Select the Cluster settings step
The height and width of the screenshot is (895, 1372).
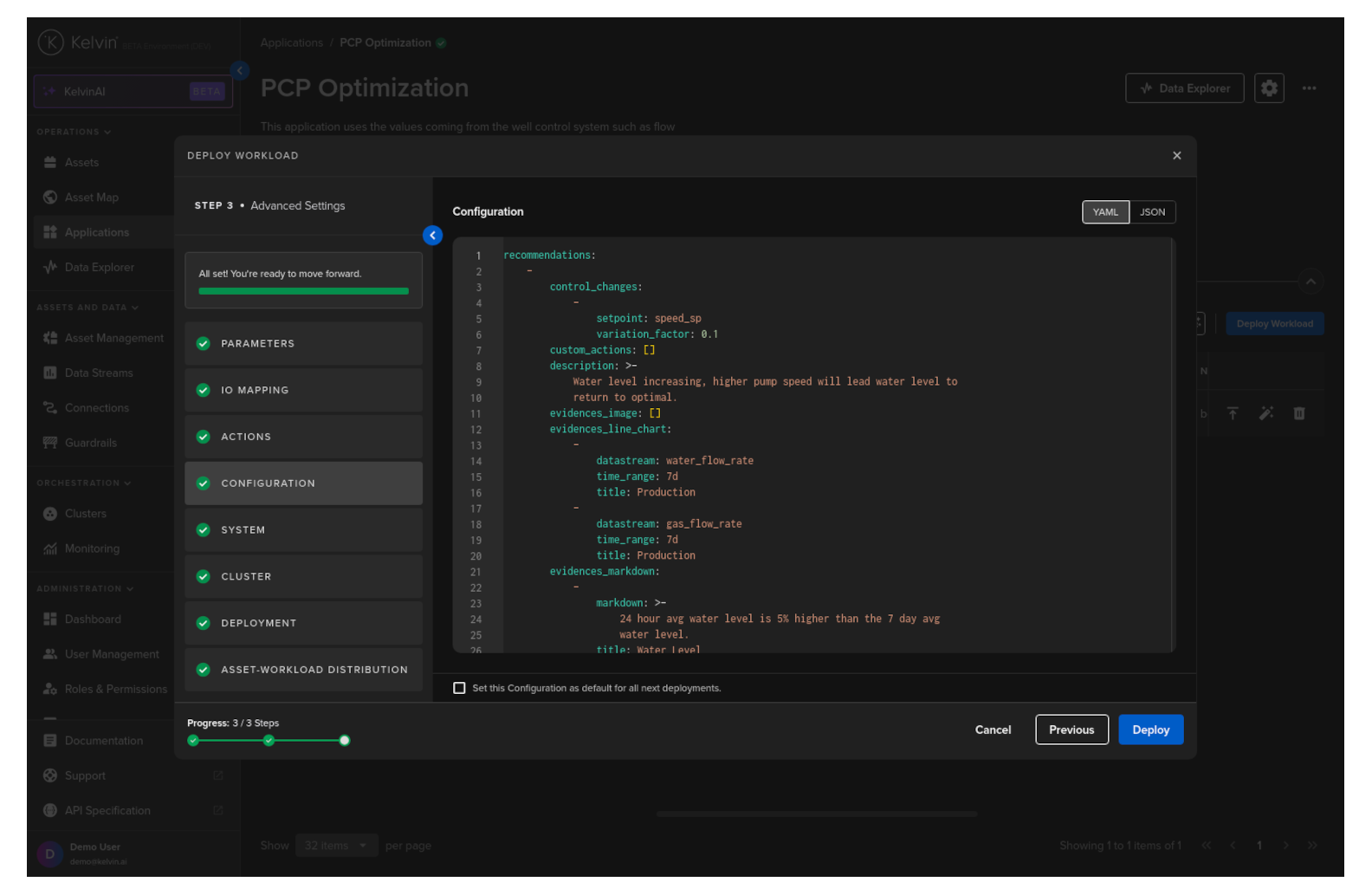tap(303, 577)
